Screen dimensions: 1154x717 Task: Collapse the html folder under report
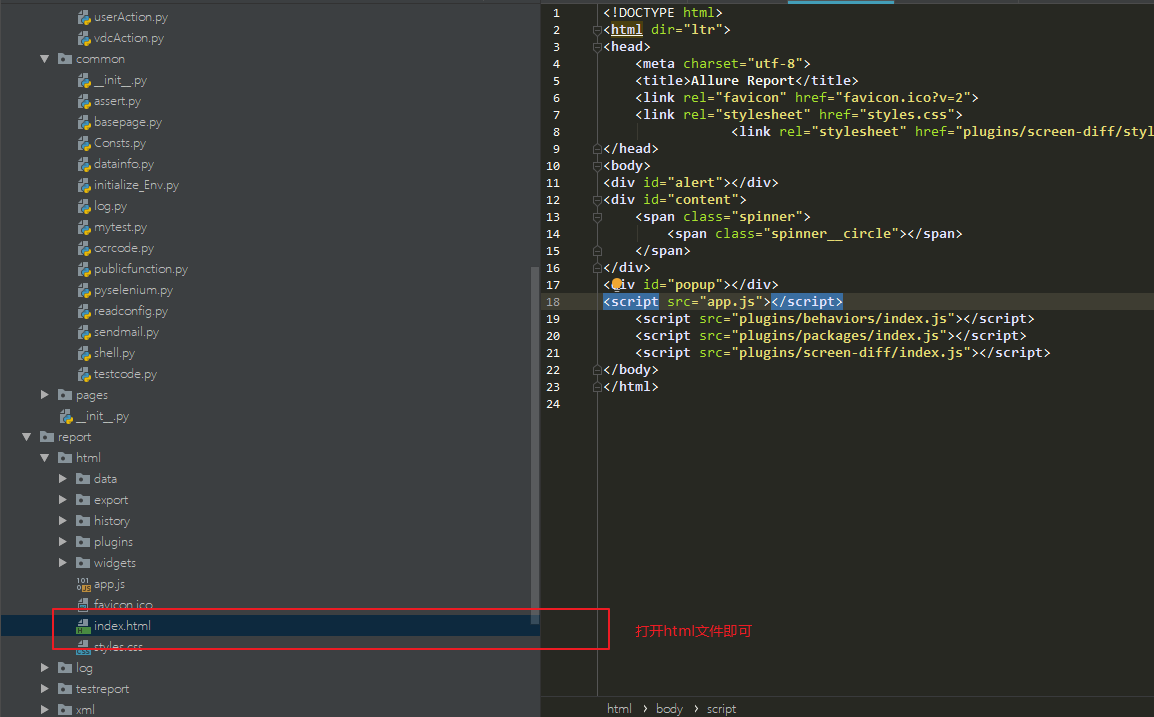(x=44, y=458)
